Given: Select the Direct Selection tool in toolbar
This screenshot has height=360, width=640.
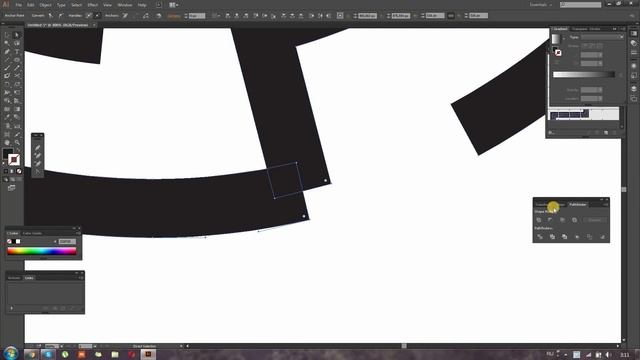Looking at the screenshot, I should tap(17, 35).
